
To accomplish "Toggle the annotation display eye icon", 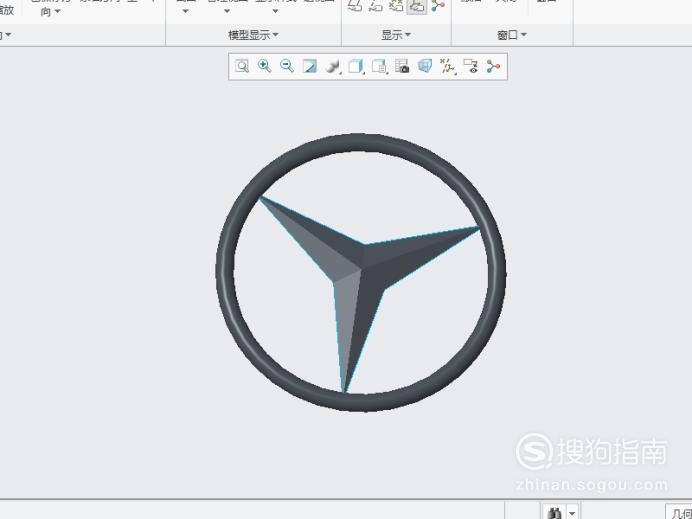I will [470, 67].
